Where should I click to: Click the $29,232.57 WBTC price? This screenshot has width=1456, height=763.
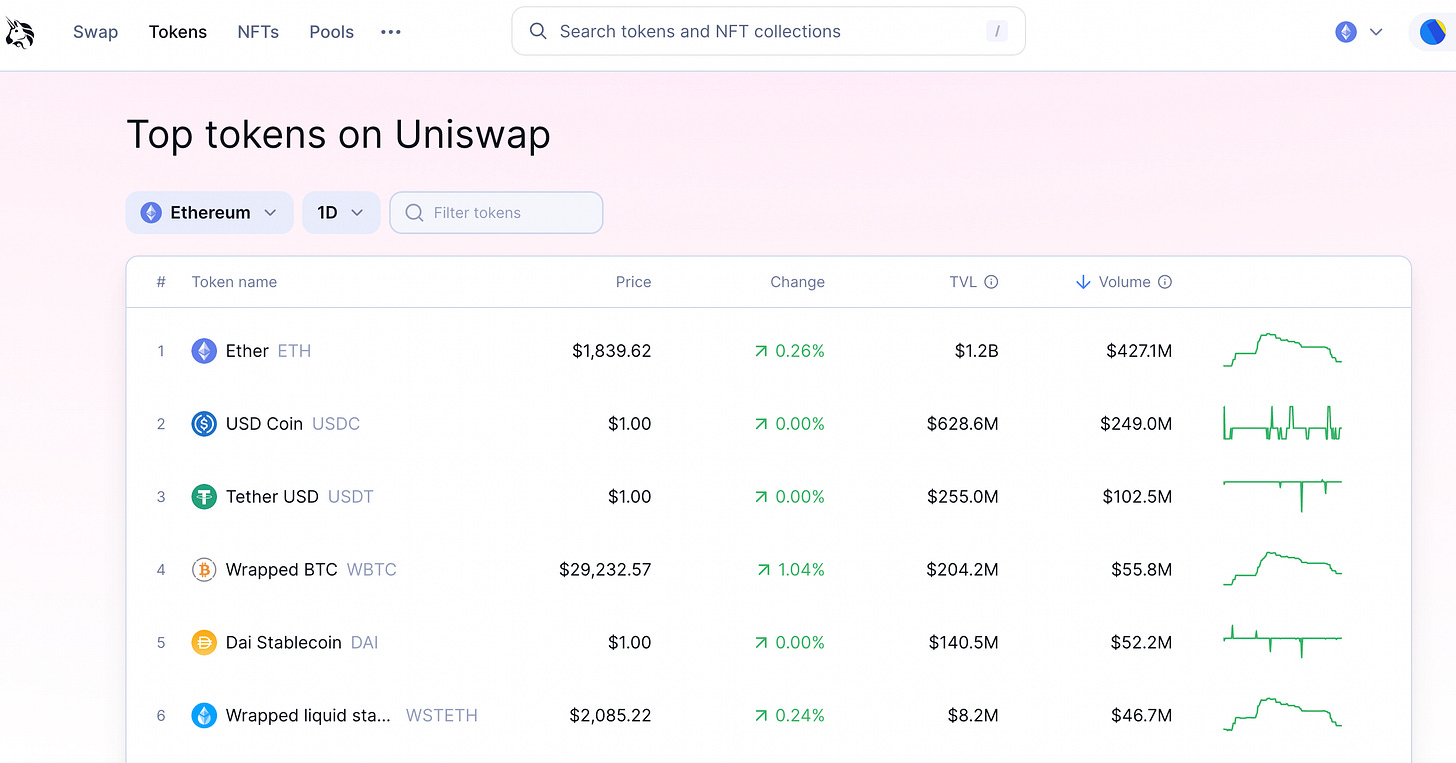point(605,570)
